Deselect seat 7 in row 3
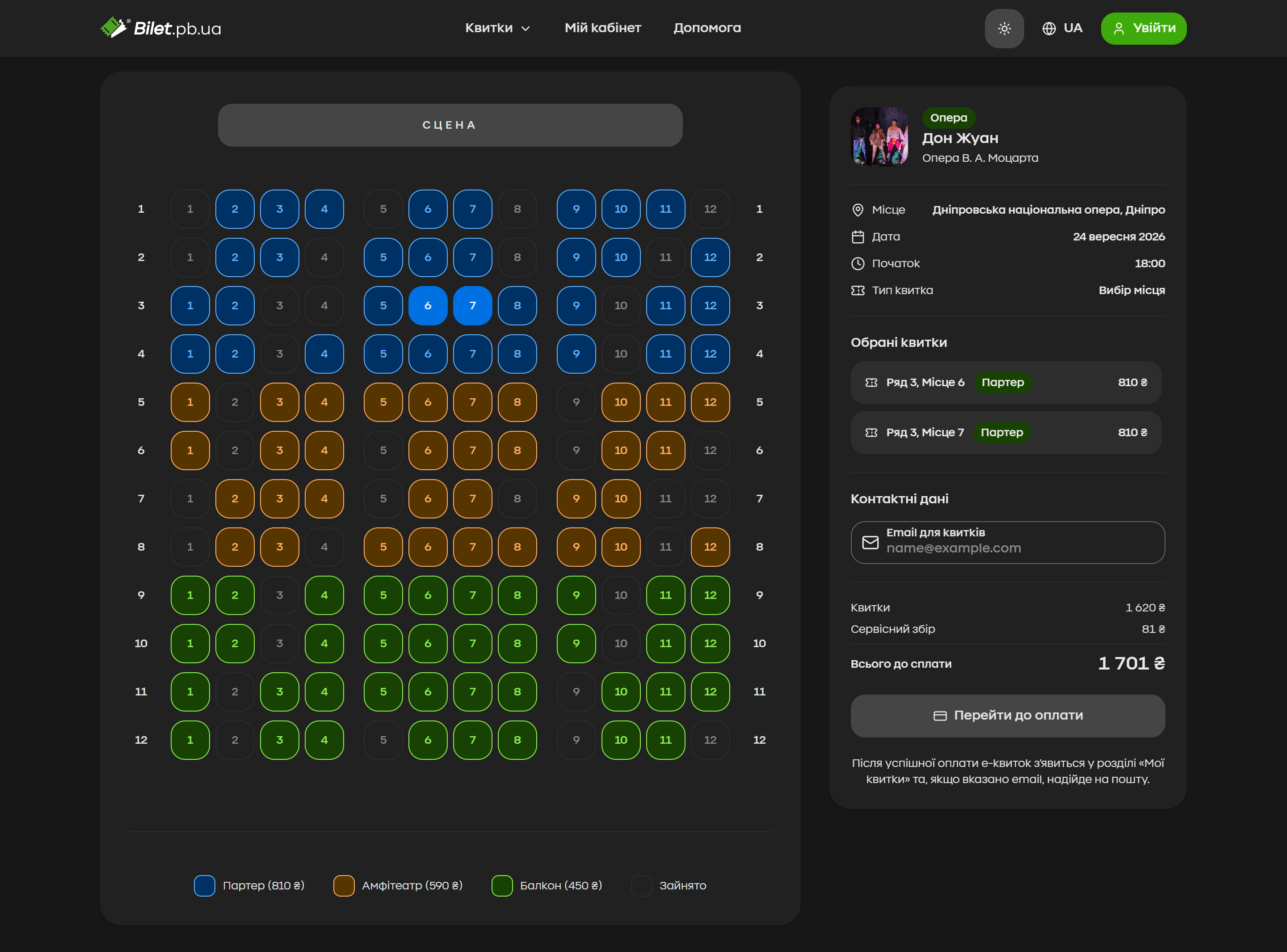Screen dimensions: 1287x952 472,305
